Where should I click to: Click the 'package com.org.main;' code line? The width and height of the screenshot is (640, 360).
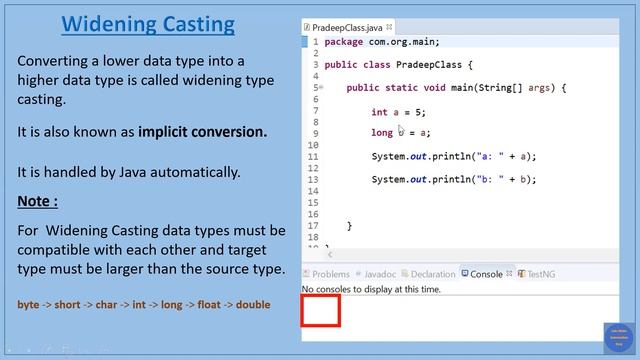(x=382, y=42)
